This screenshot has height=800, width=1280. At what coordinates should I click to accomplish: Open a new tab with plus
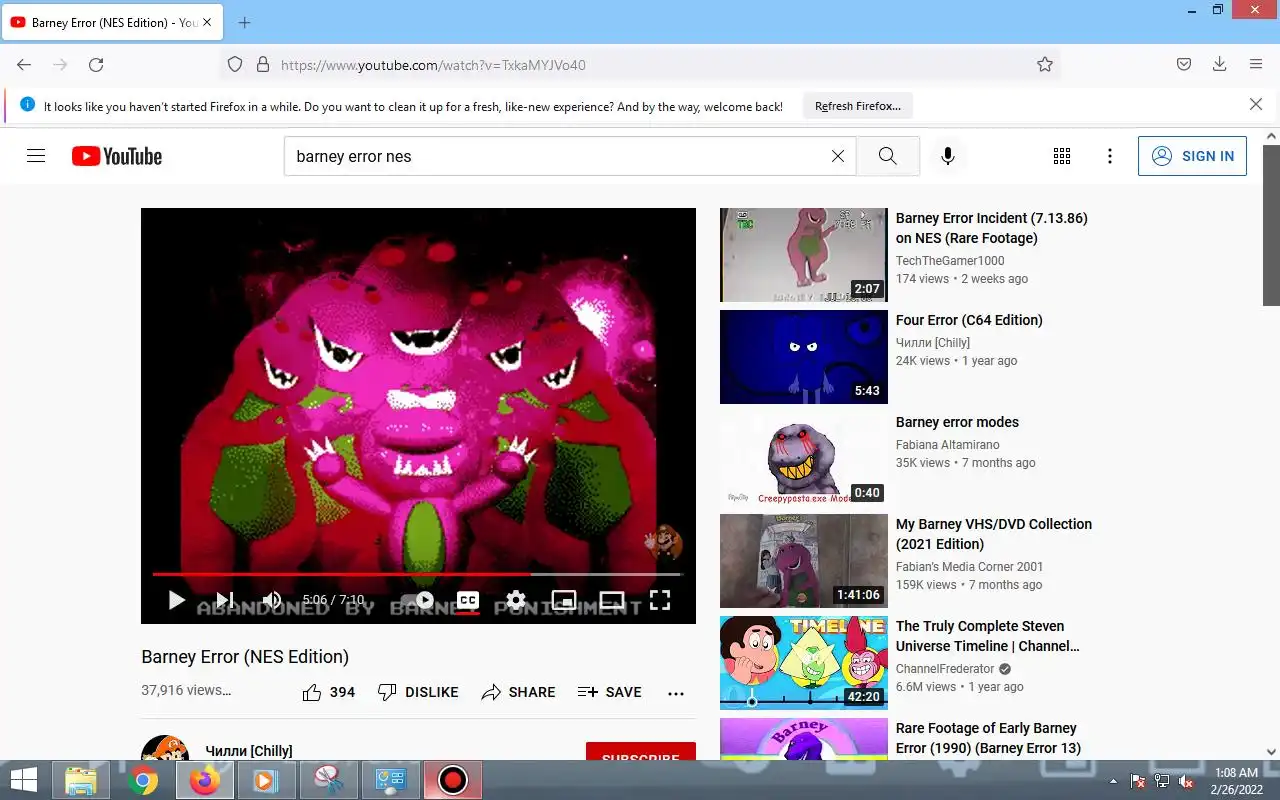[244, 22]
